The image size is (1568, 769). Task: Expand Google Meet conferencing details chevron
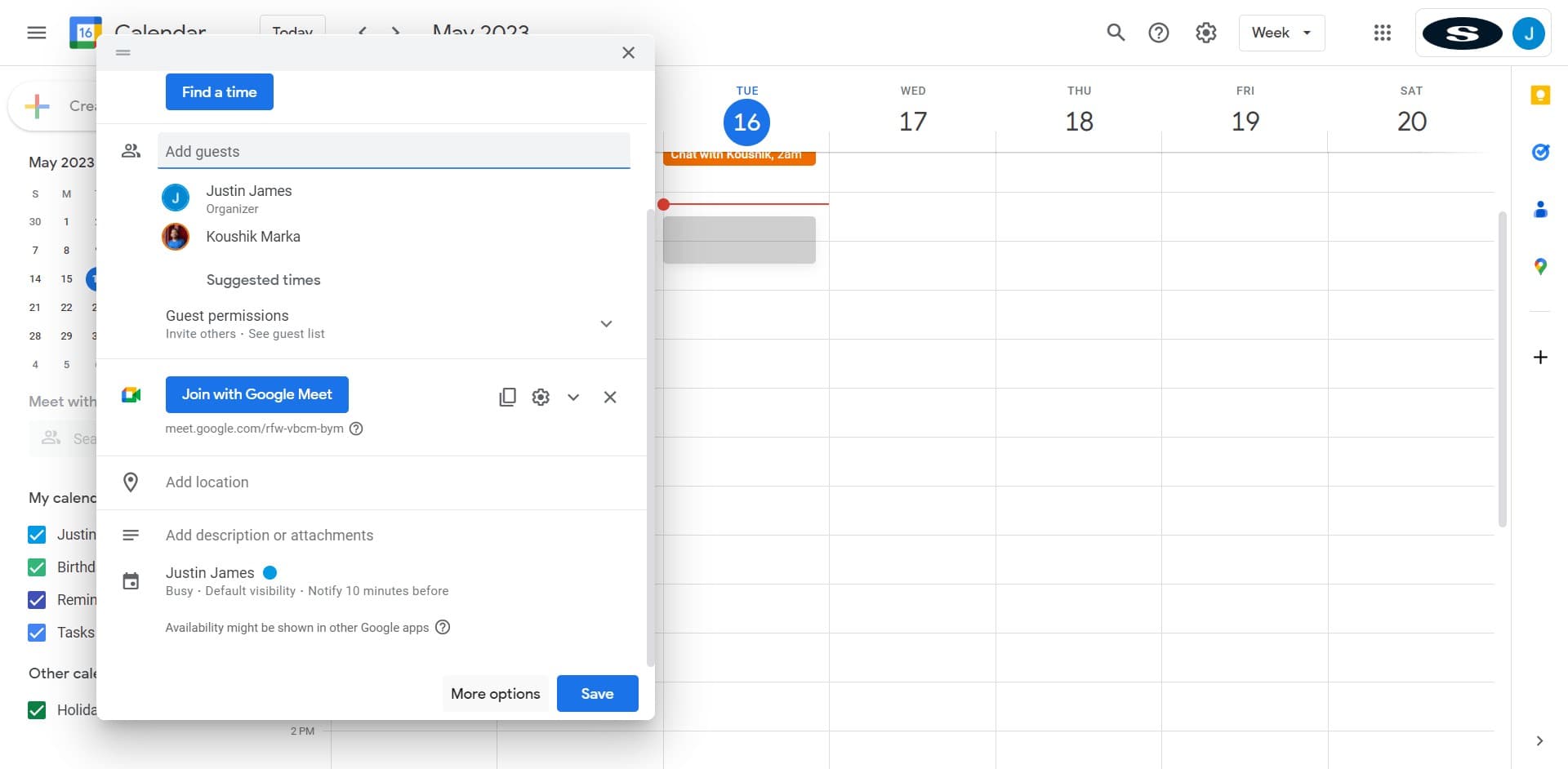573,398
